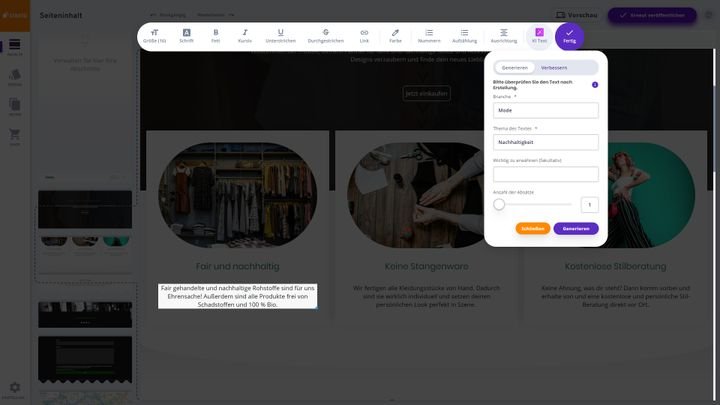Viewport: 720px width, 405px height.
Task: Click the Thema des Textes input field
Action: tap(545, 142)
